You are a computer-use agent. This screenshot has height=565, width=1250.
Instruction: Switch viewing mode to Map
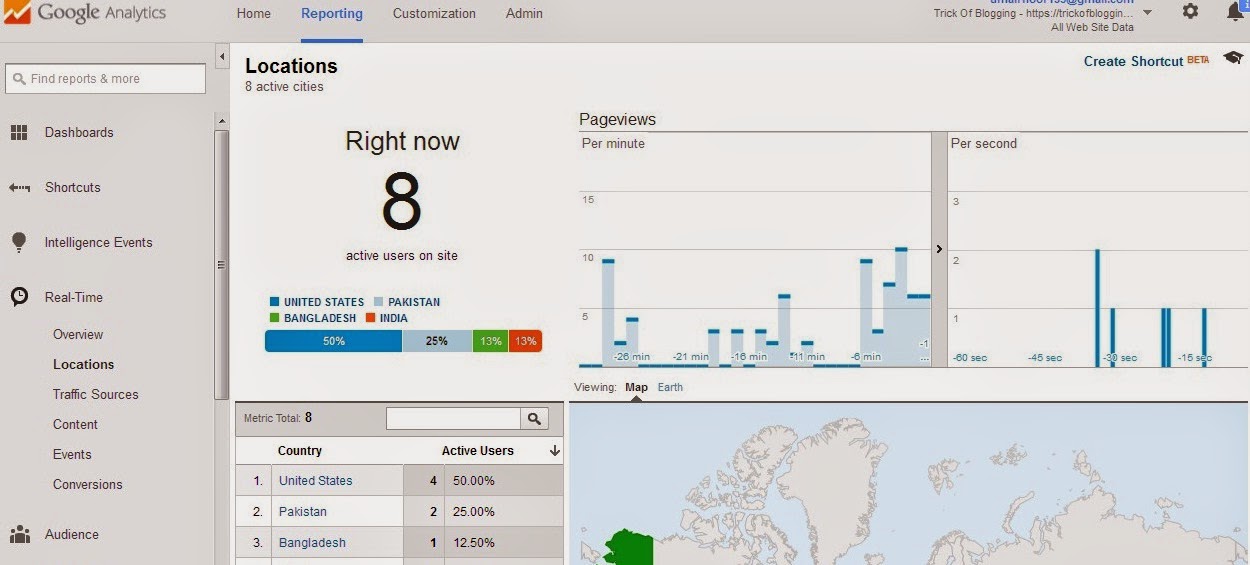coord(636,387)
